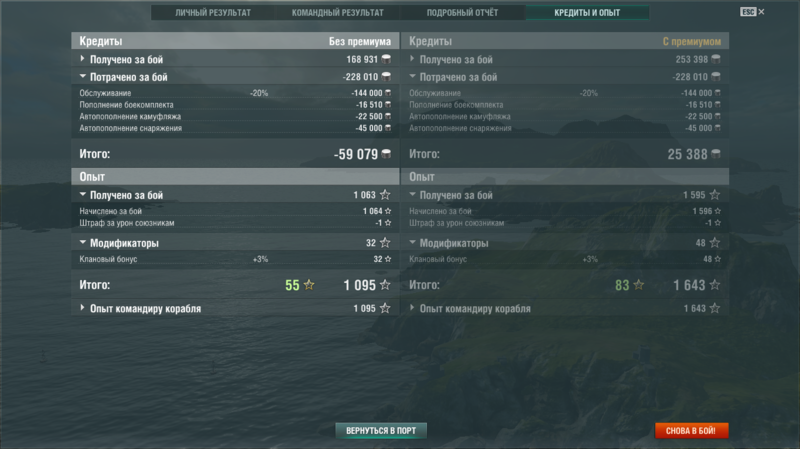This screenshot has height=449, width=800.
Task: Click the ESC close icon
Action: point(753,12)
